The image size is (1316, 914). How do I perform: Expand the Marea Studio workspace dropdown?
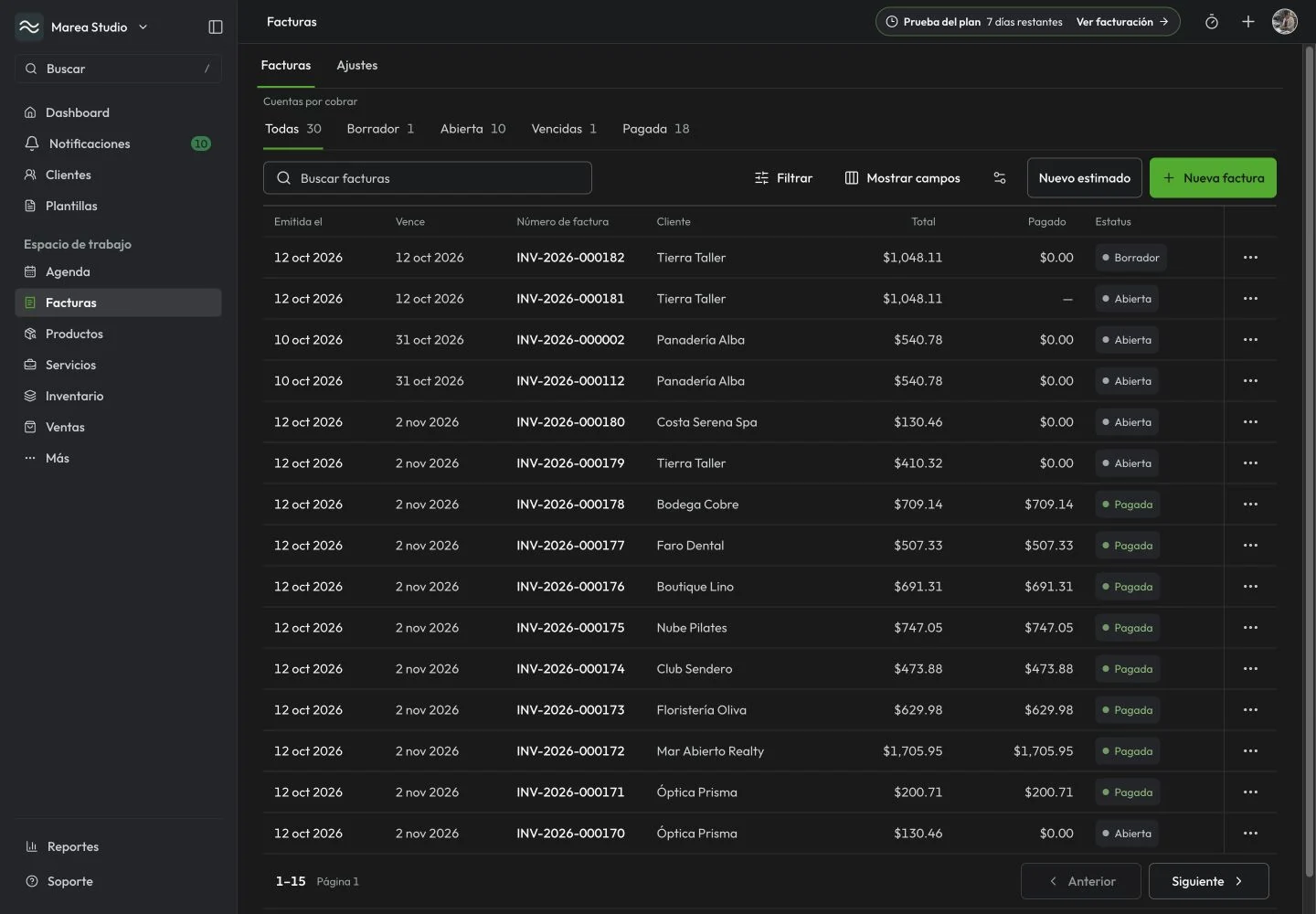click(x=143, y=27)
